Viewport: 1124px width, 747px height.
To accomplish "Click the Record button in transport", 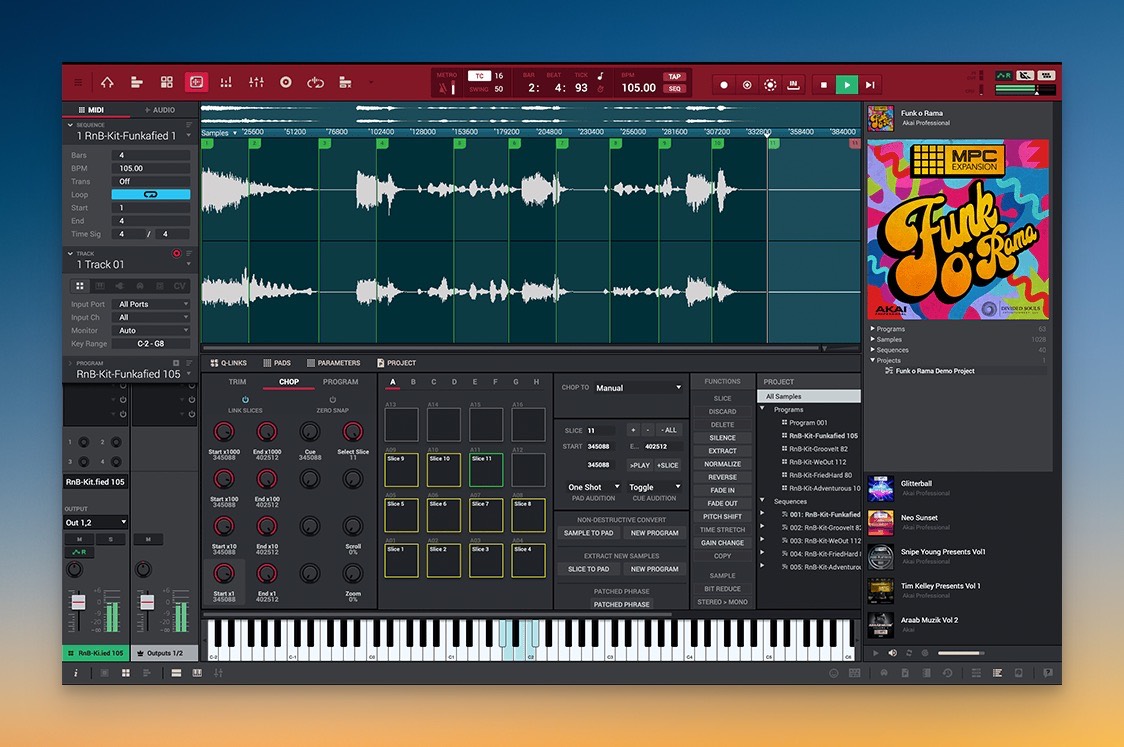I will coord(724,85).
